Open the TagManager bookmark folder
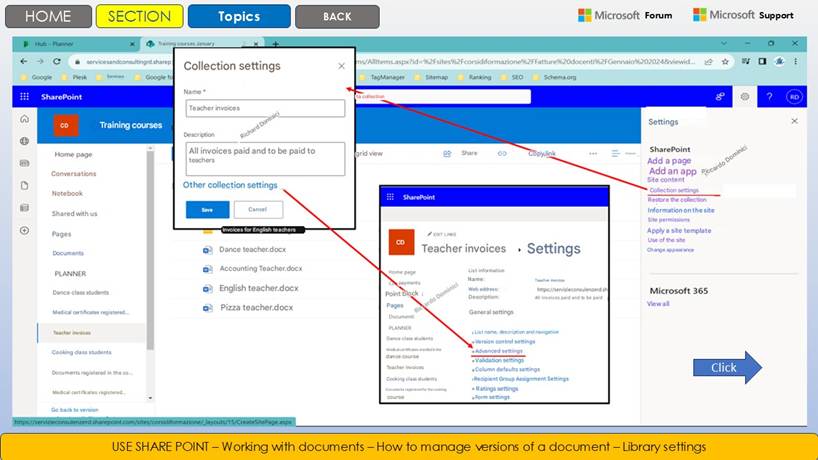 (382, 77)
